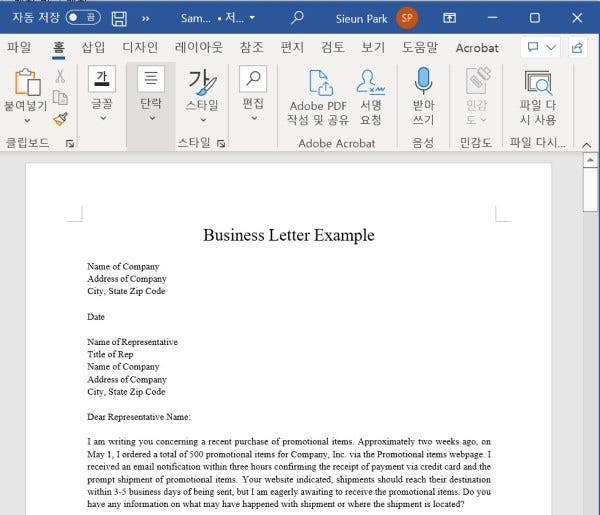Open the 도움말 tab
Screen dimensions: 600x515
point(420,47)
